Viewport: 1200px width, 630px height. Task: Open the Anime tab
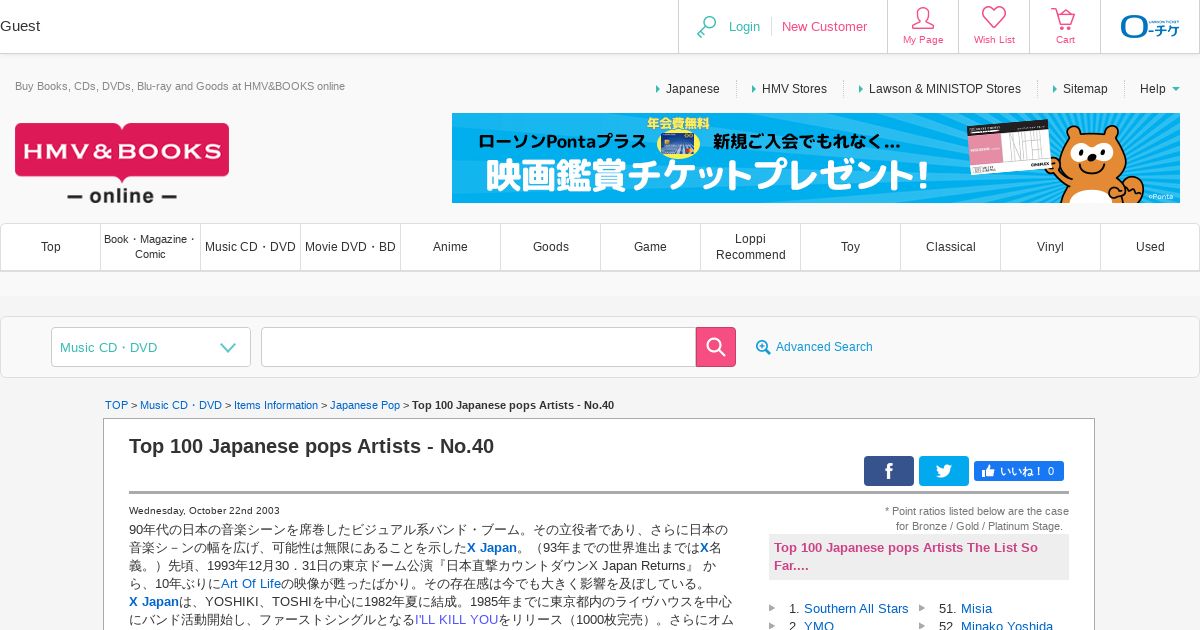pyautogui.click(x=451, y=247)
